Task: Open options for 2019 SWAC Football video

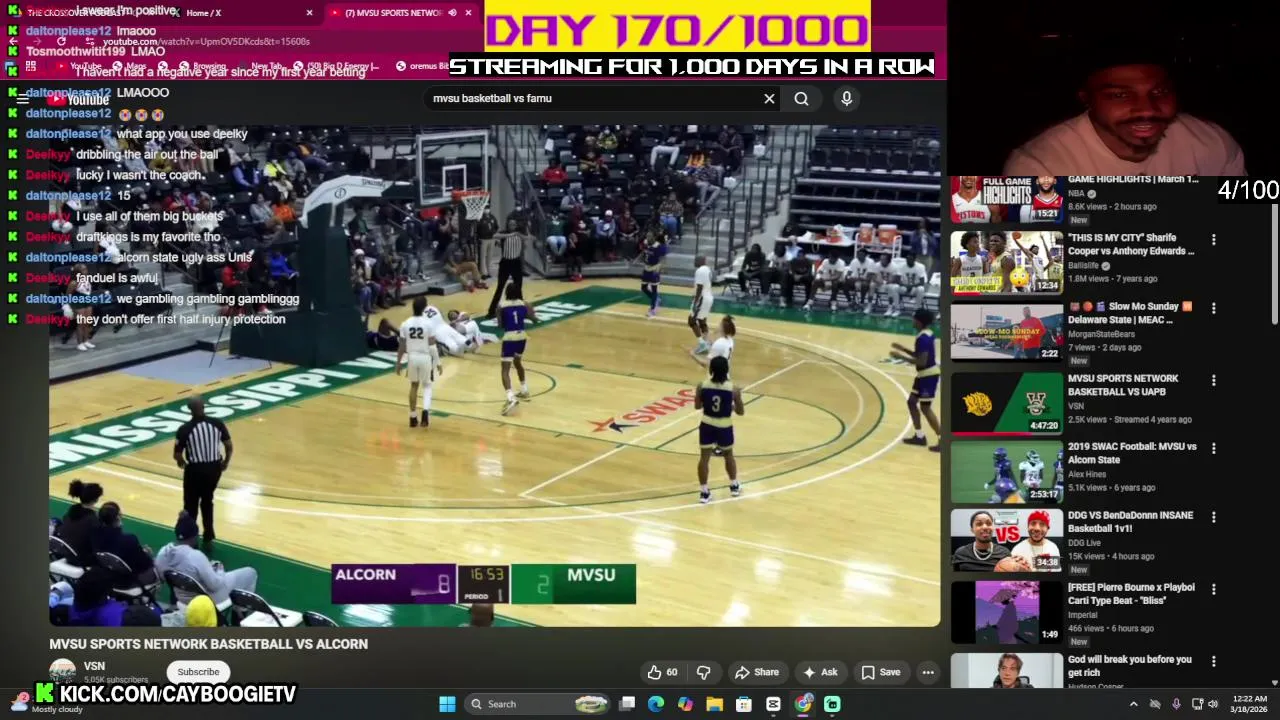Action: (1213, 448)
